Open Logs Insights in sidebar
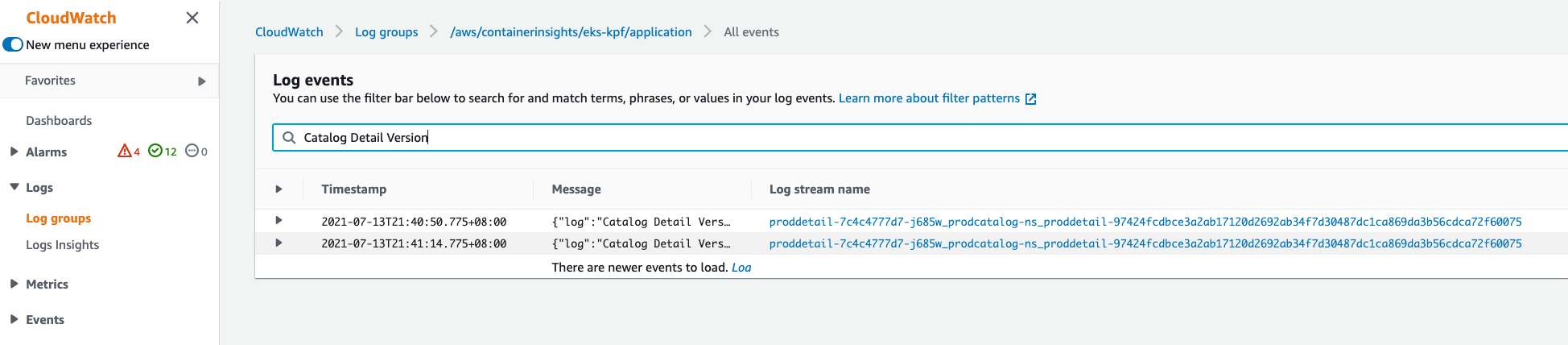 (62, 244)
